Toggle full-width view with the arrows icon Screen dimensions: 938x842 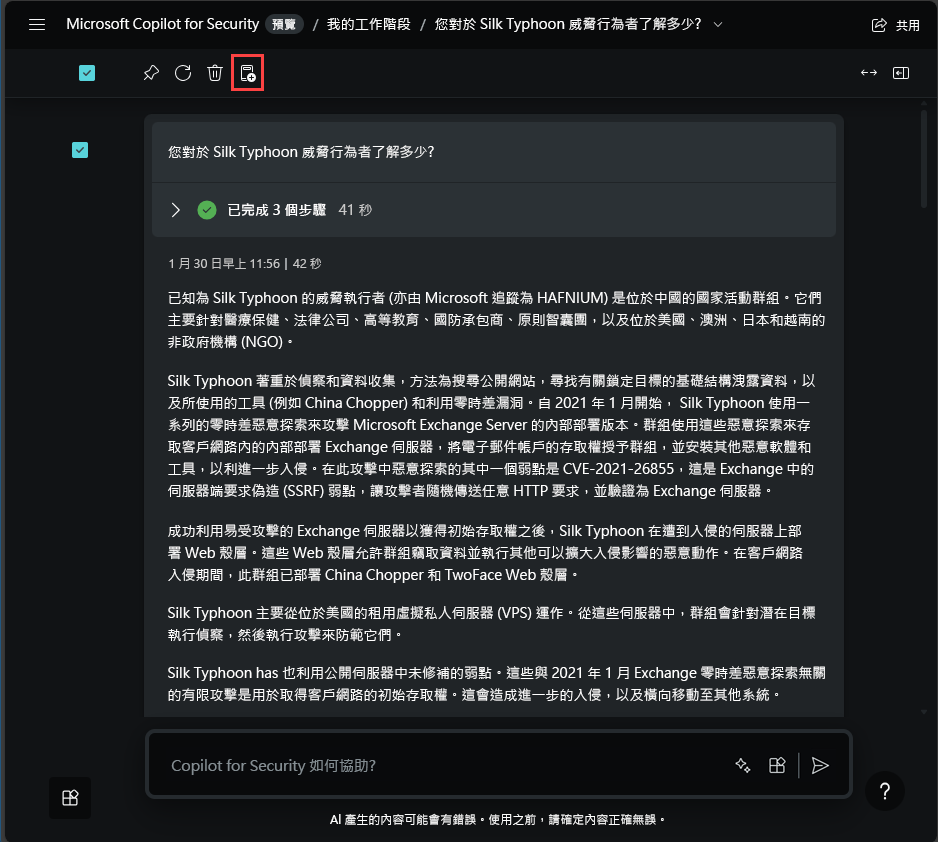[869, 73]
